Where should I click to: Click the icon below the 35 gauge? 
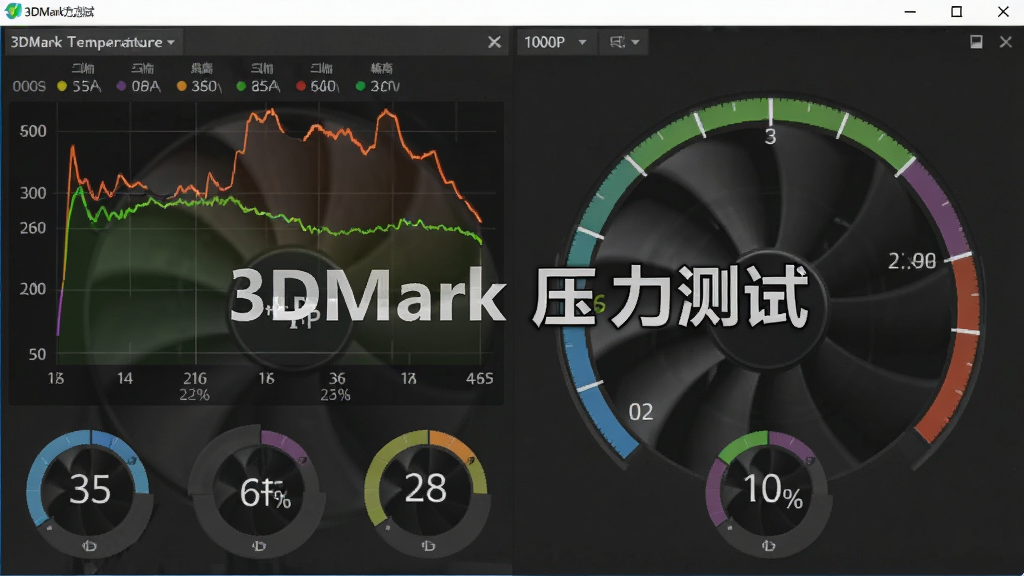89,546
